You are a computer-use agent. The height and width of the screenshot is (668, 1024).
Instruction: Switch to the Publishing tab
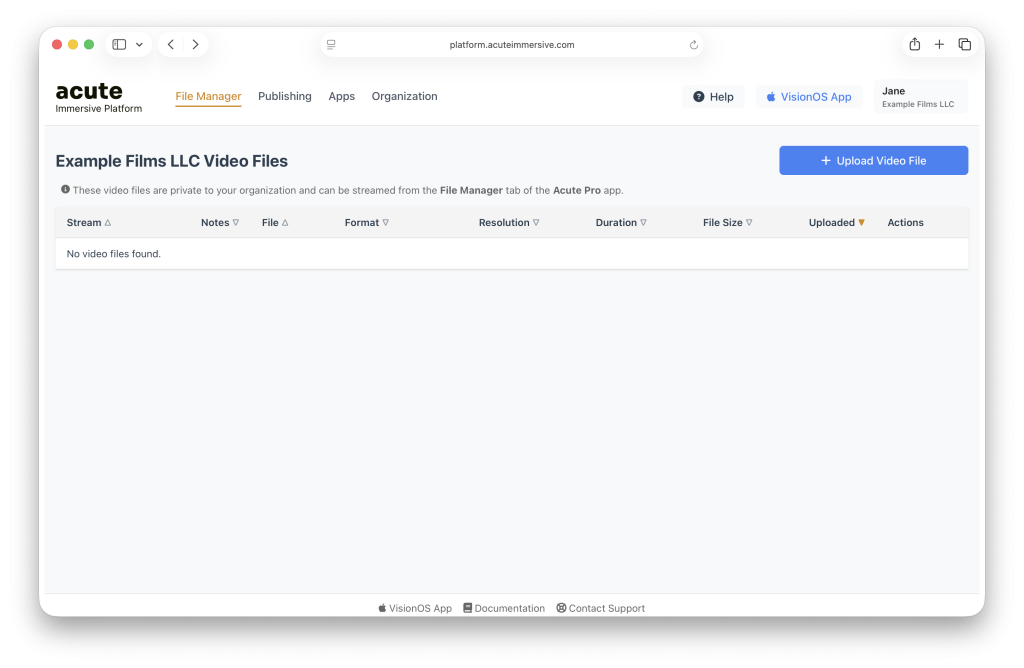(284, 97)
